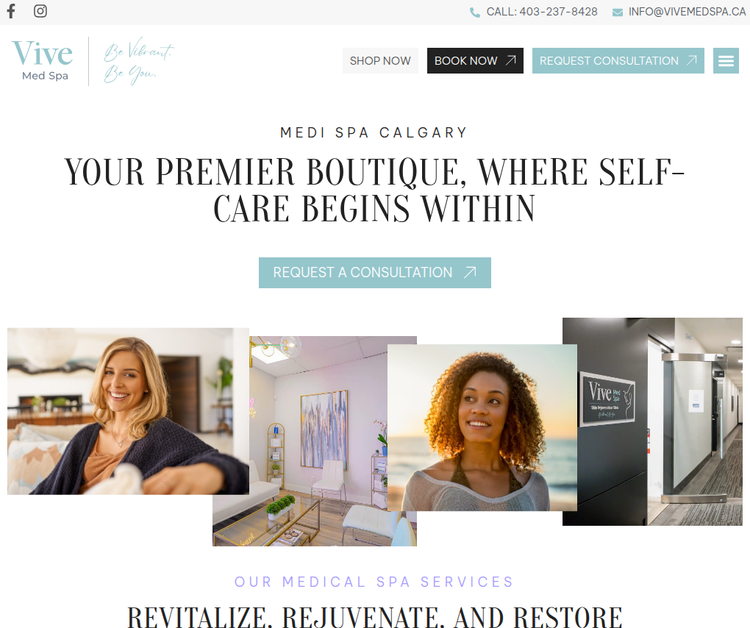Click the Request Consultation header button
750x628 pixels.
pyautogui.click(x=618, y=61)
